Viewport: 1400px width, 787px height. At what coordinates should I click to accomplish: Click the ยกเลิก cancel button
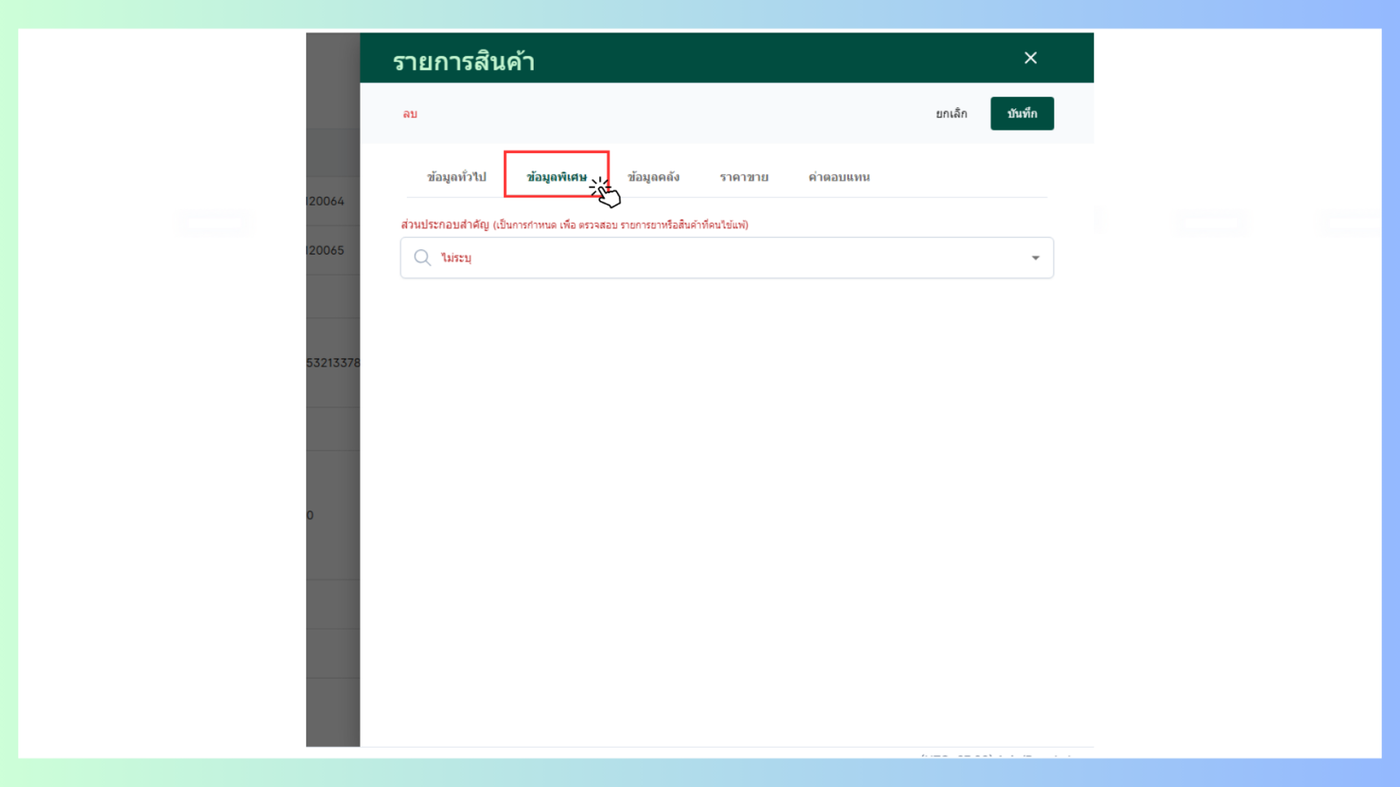pyautogui.click(x=951, y=114)
